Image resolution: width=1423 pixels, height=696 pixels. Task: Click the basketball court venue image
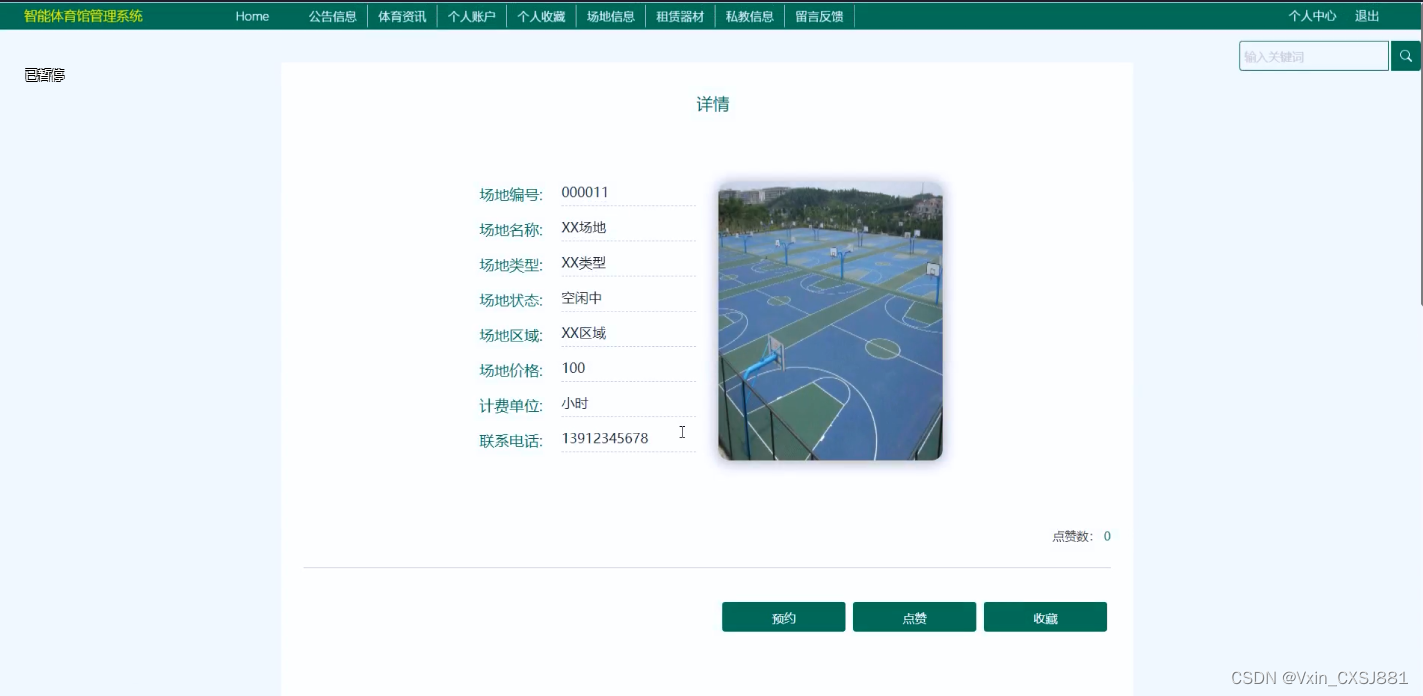point(830,321)
